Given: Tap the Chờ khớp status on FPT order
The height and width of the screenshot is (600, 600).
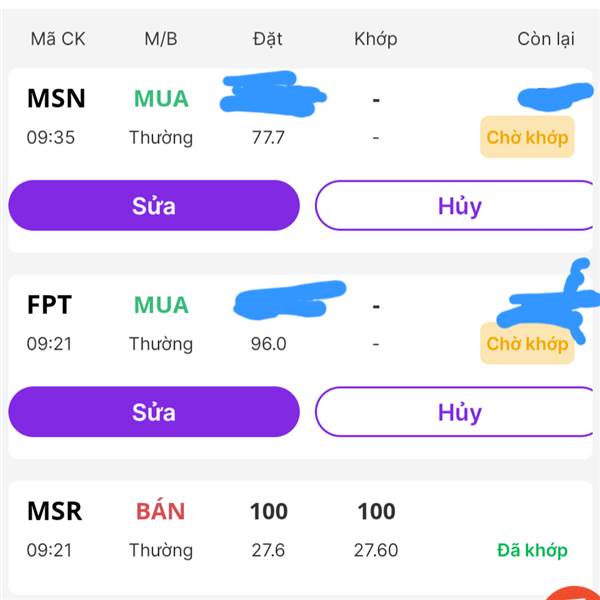Looking at the screenshot, I should (527, 344).
